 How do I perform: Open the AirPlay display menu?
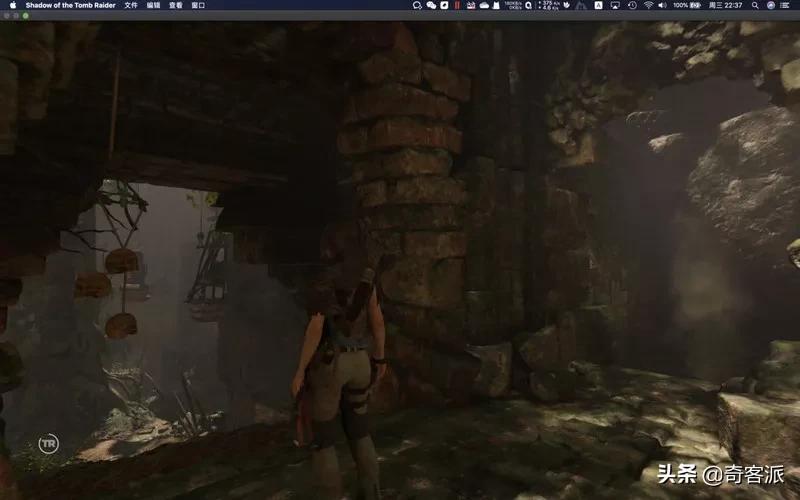[615, 5]
